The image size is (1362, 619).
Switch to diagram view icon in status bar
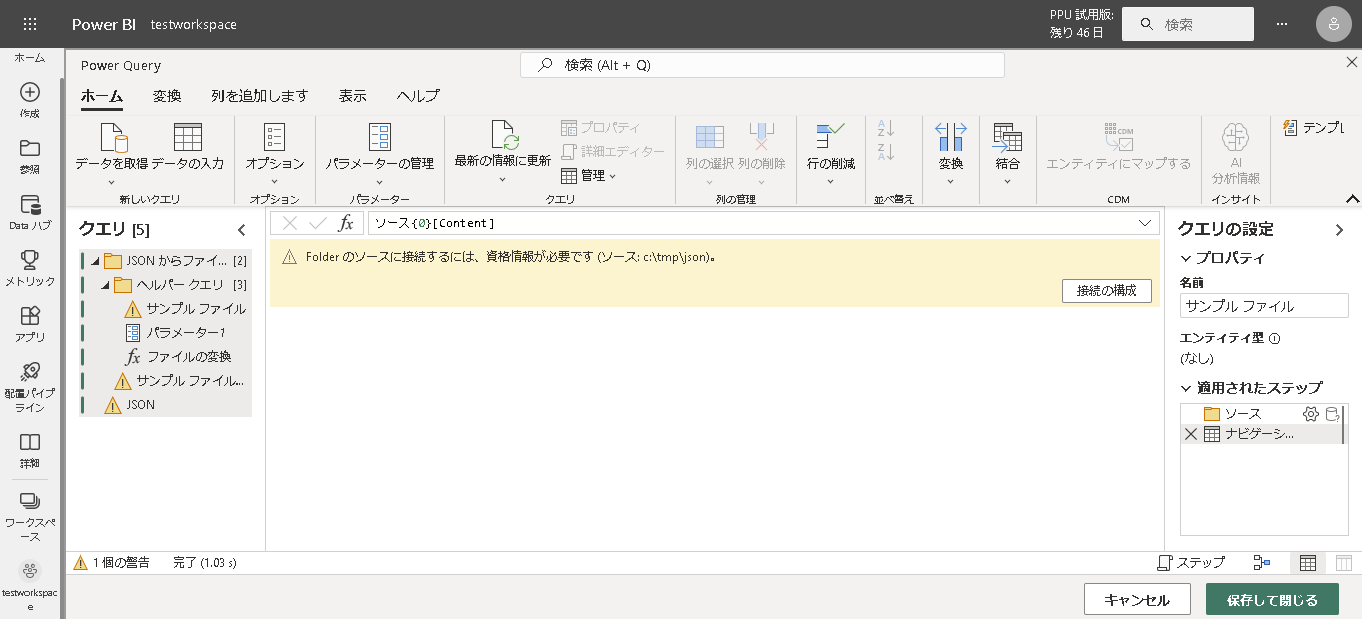click(x=1262, y=563)
